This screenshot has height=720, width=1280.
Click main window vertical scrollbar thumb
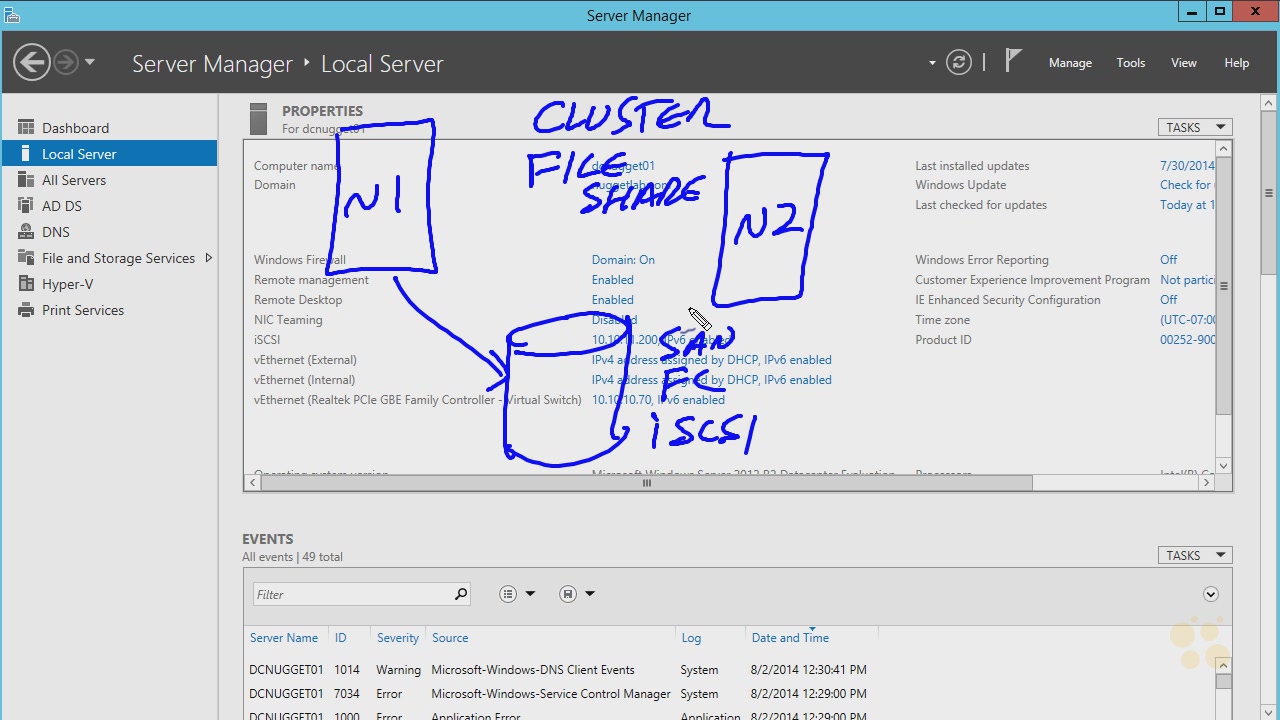click(x=1269, y=193)
